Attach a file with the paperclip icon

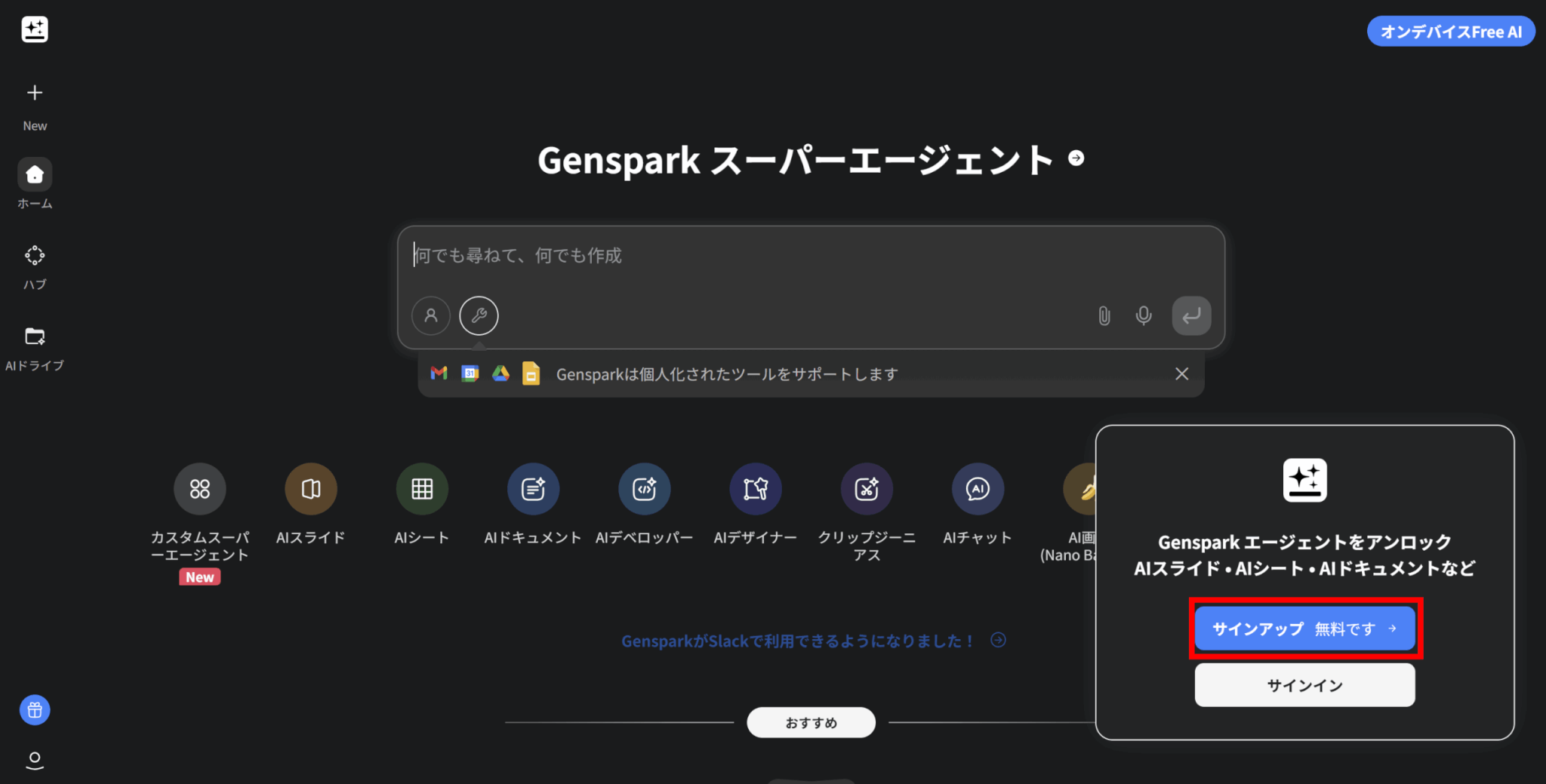point(1104,315)
